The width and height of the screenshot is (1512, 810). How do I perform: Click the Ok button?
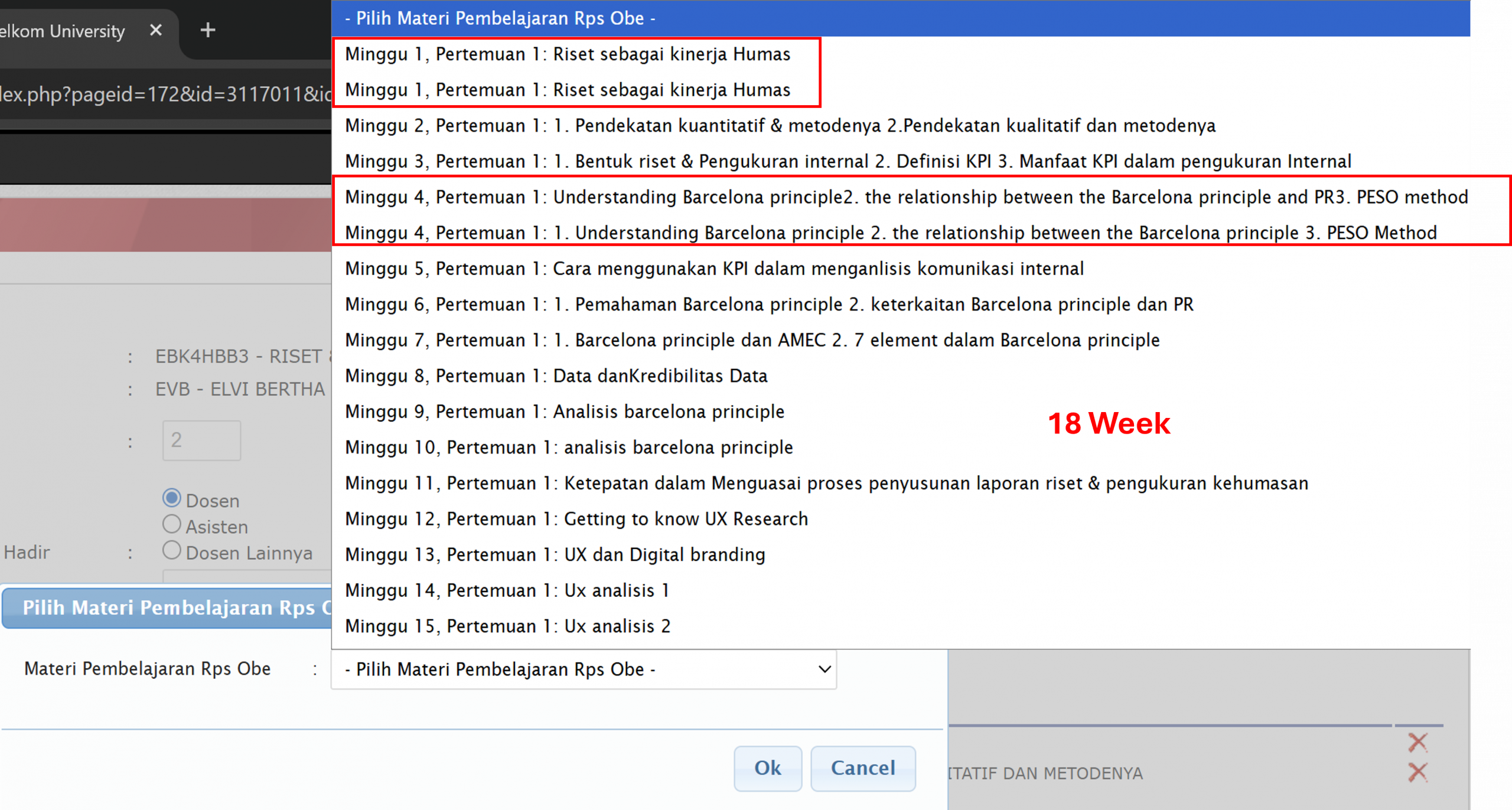click(x=768, y=768)
